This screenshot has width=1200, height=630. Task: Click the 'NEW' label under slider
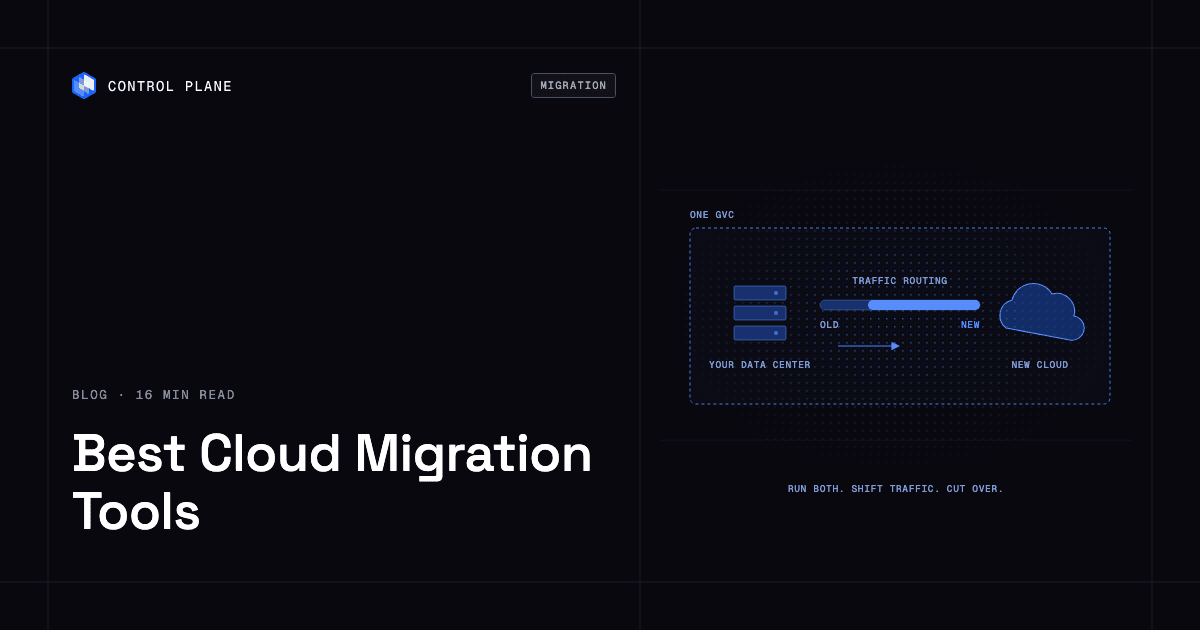[x=970, y=325]
